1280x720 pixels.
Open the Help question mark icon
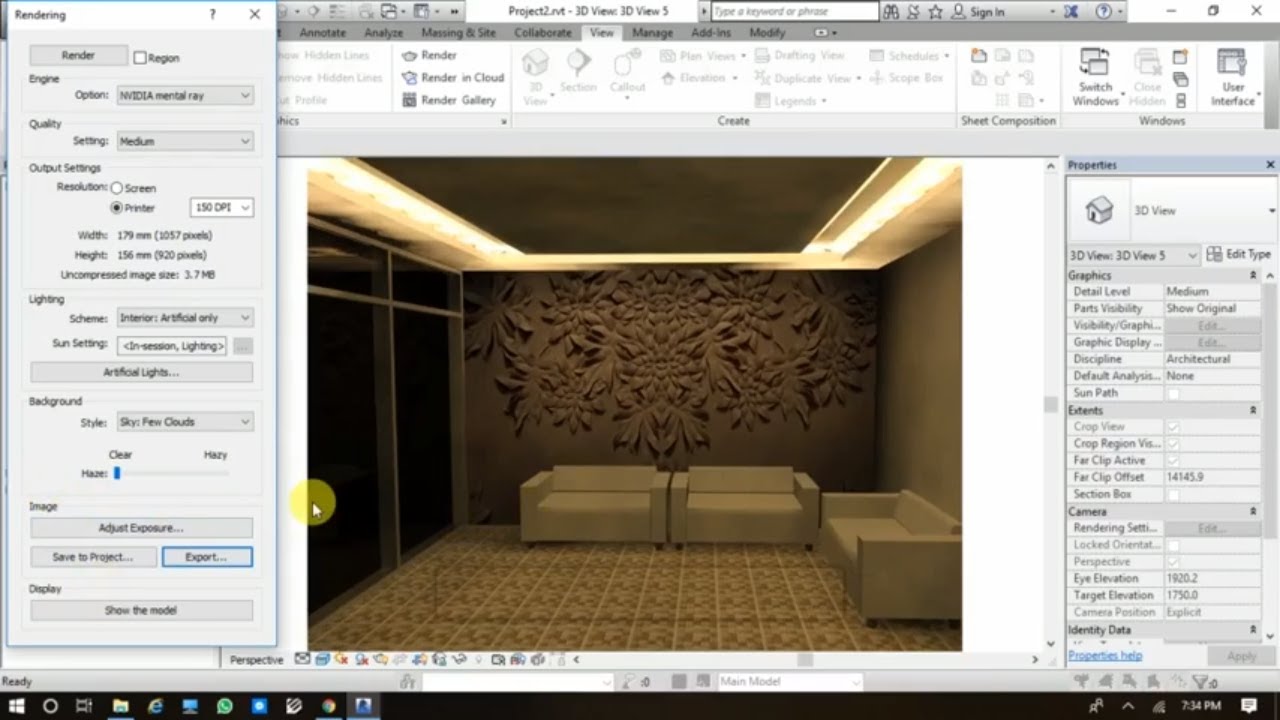(x=1104, y=11)
